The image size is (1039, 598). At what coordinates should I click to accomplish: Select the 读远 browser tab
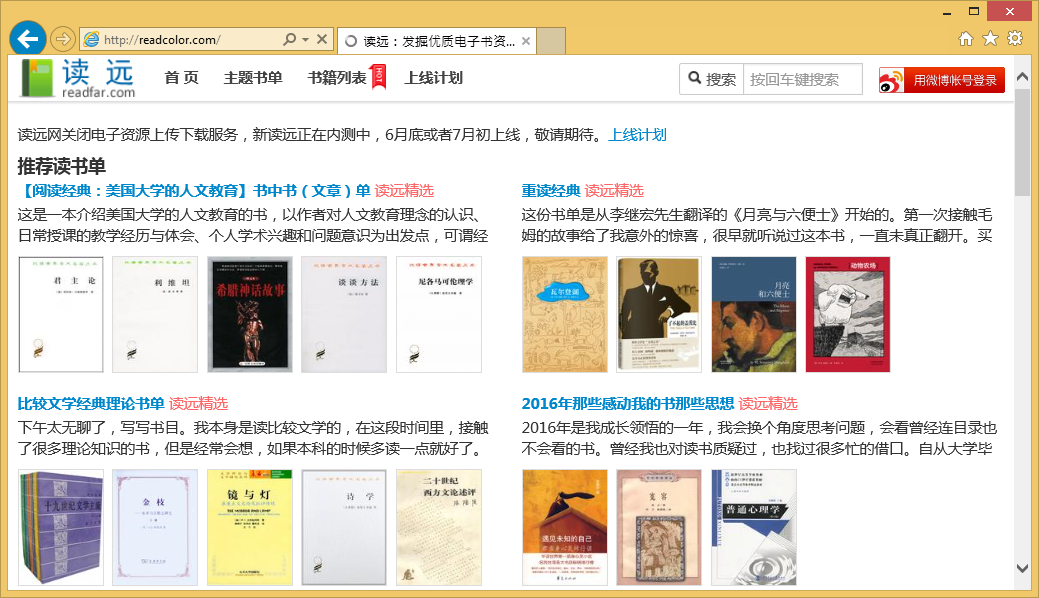coord(437,41)
